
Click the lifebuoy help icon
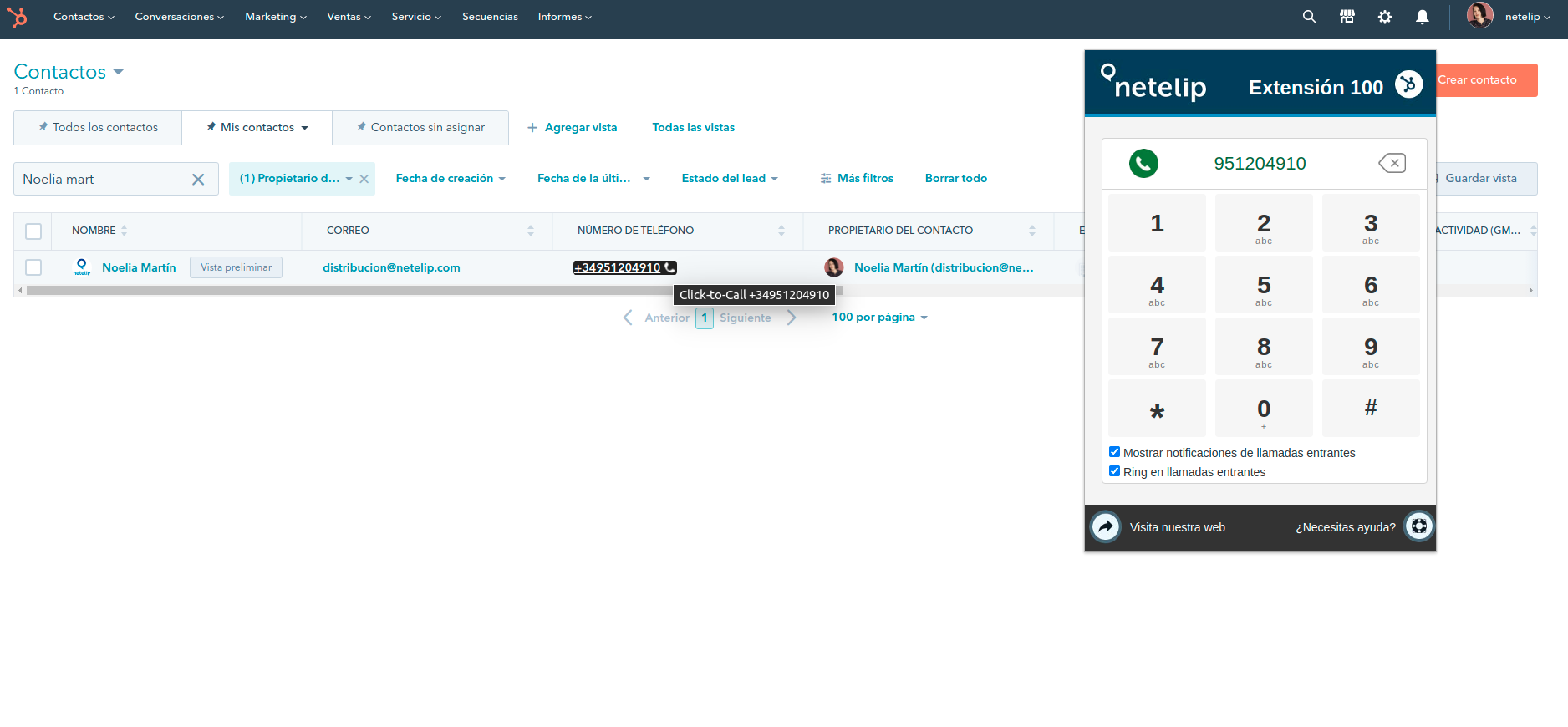click(x=1418, y=526)
